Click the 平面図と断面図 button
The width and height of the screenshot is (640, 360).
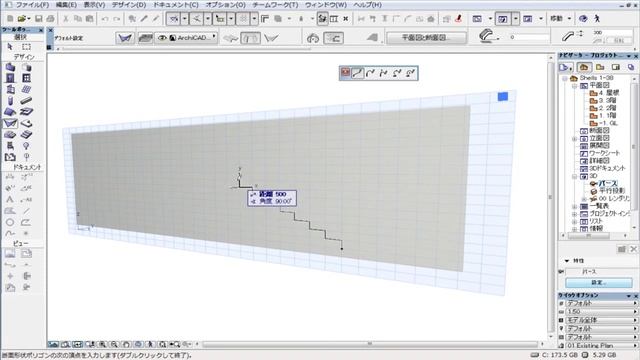tap(427, 38)
